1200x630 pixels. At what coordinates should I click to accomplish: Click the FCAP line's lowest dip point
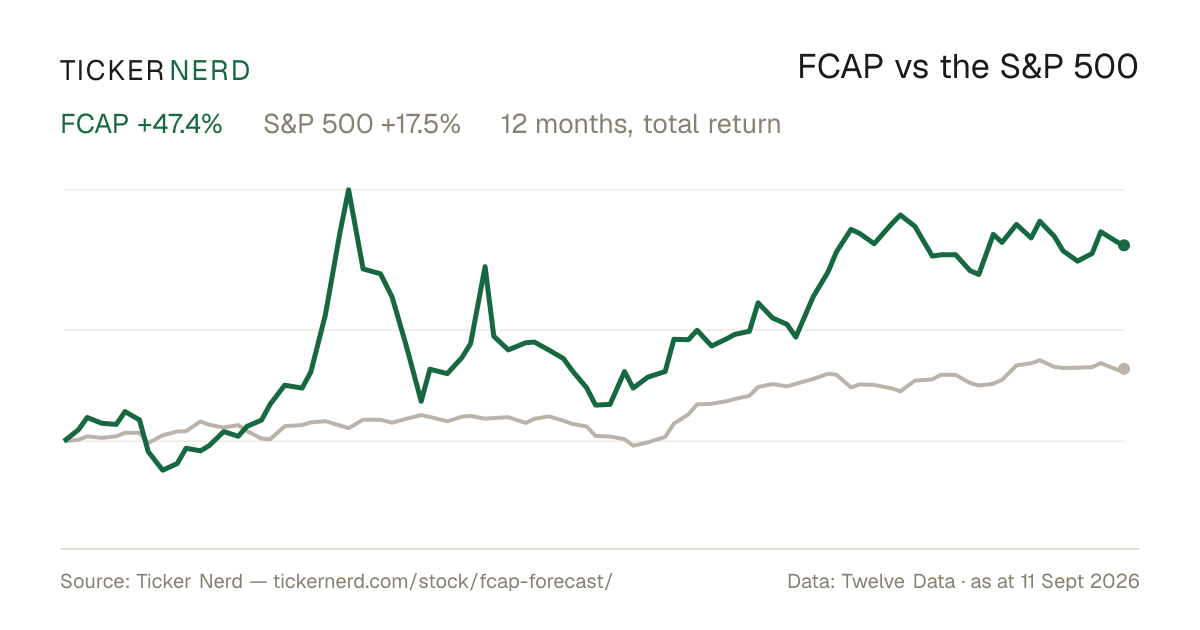(x=164, y=470)
